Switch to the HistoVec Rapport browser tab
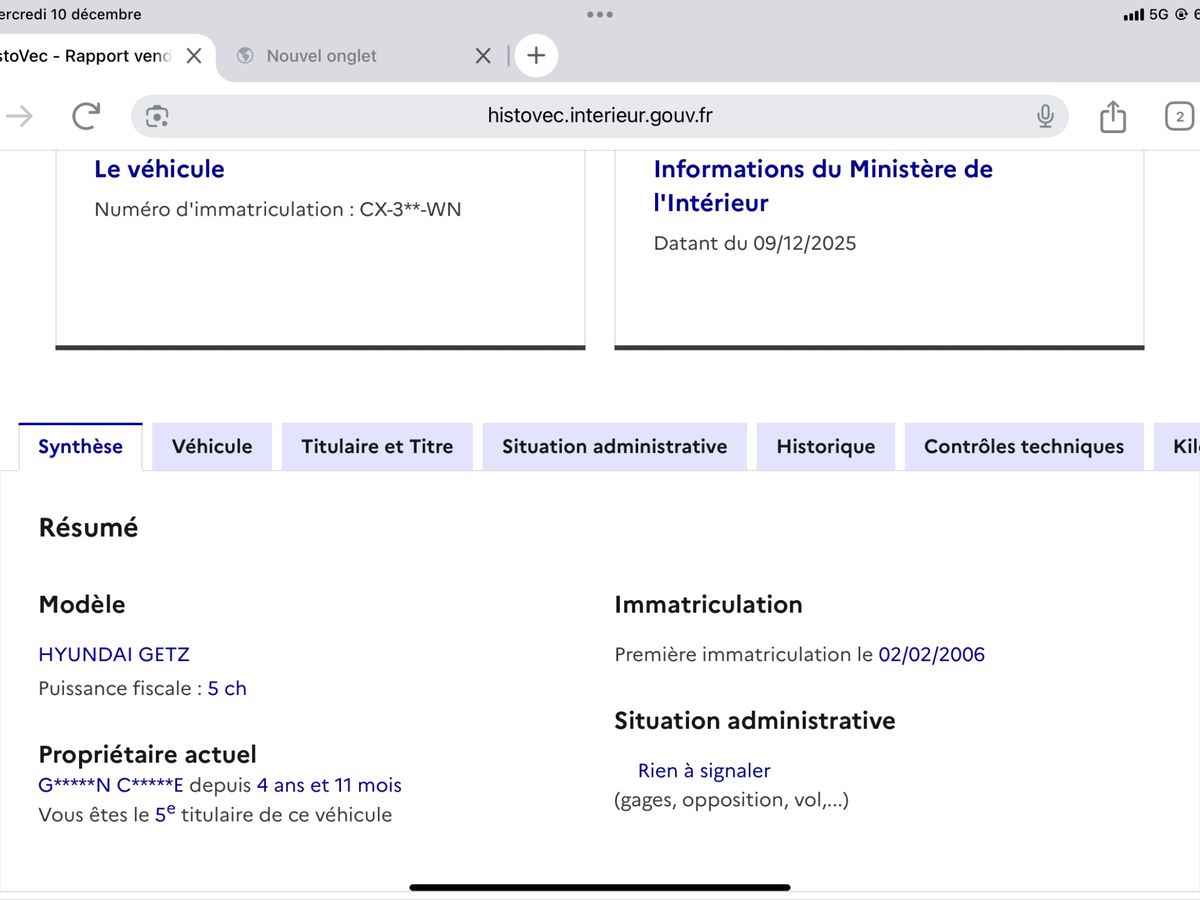 pos(86,56)
